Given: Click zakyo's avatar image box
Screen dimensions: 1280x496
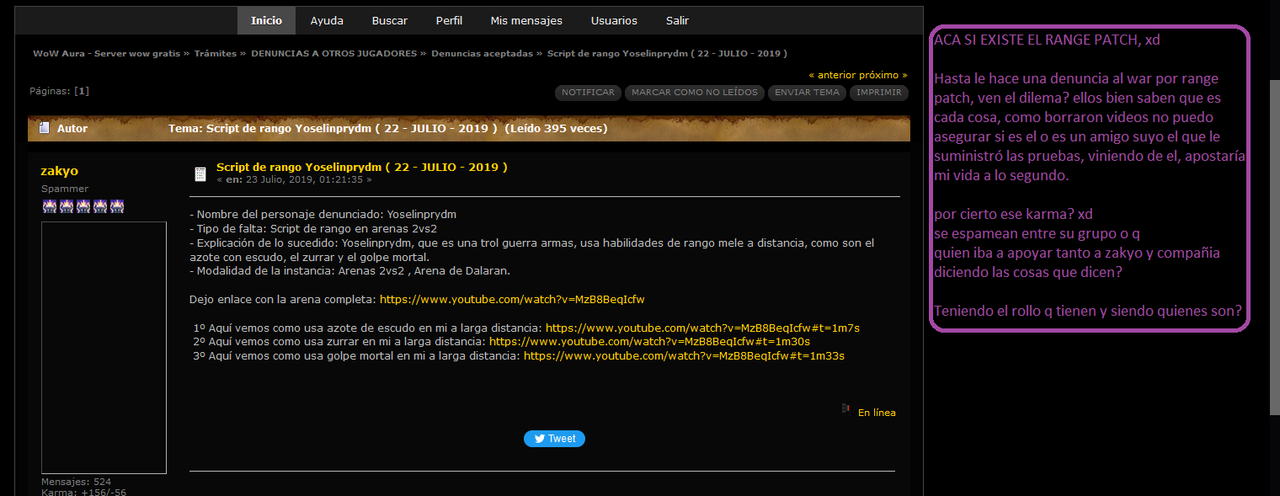Looking at the screenshot, I should click(104, 347).
